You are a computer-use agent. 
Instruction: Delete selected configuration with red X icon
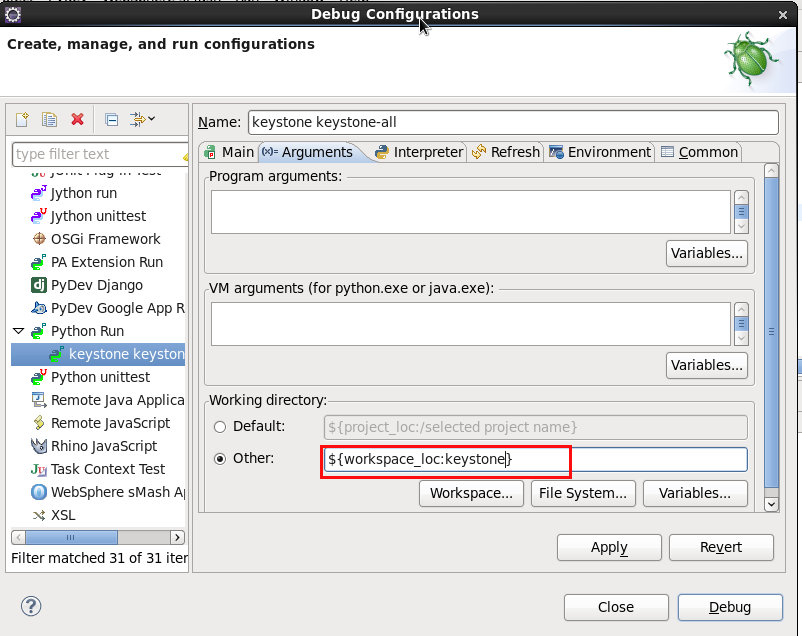click(x=77, y=120)
